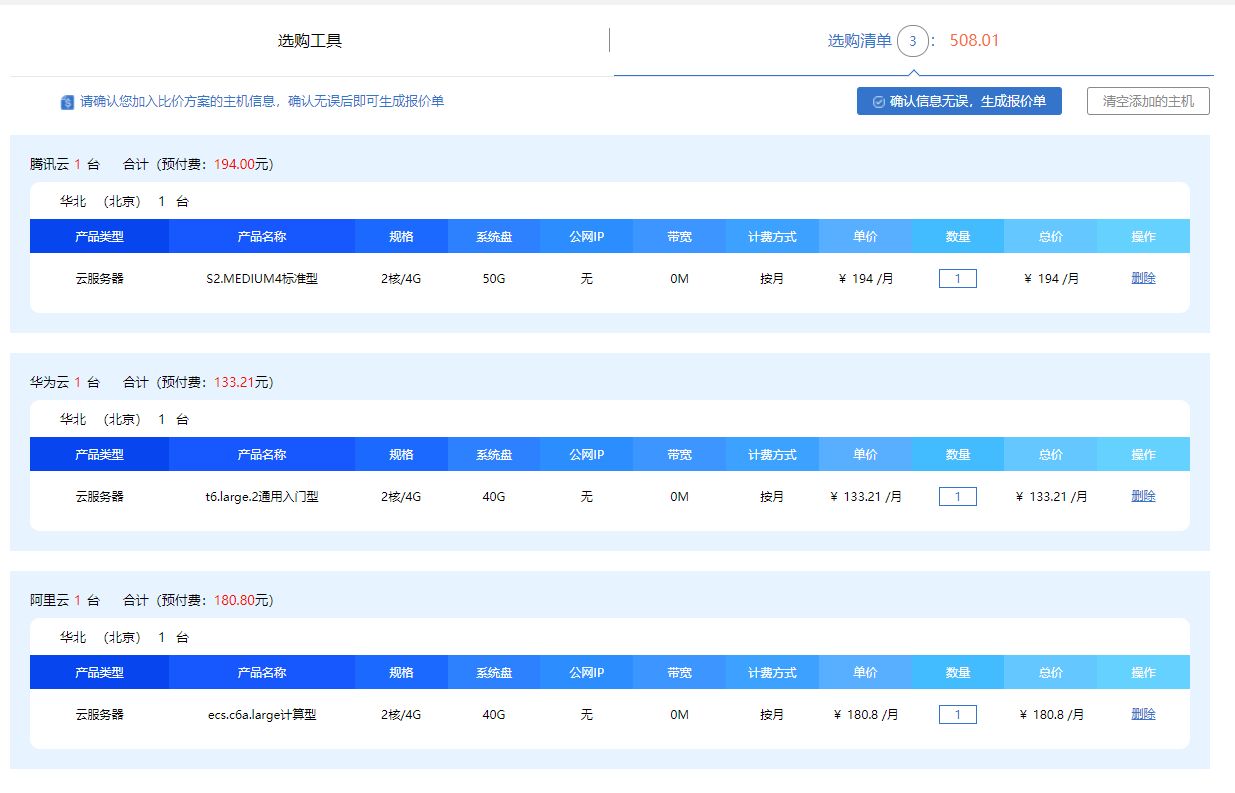The width and height of the screenshot is (1235, 793).
Task: Click the 50G system disk cell
Action: (494, 279)
